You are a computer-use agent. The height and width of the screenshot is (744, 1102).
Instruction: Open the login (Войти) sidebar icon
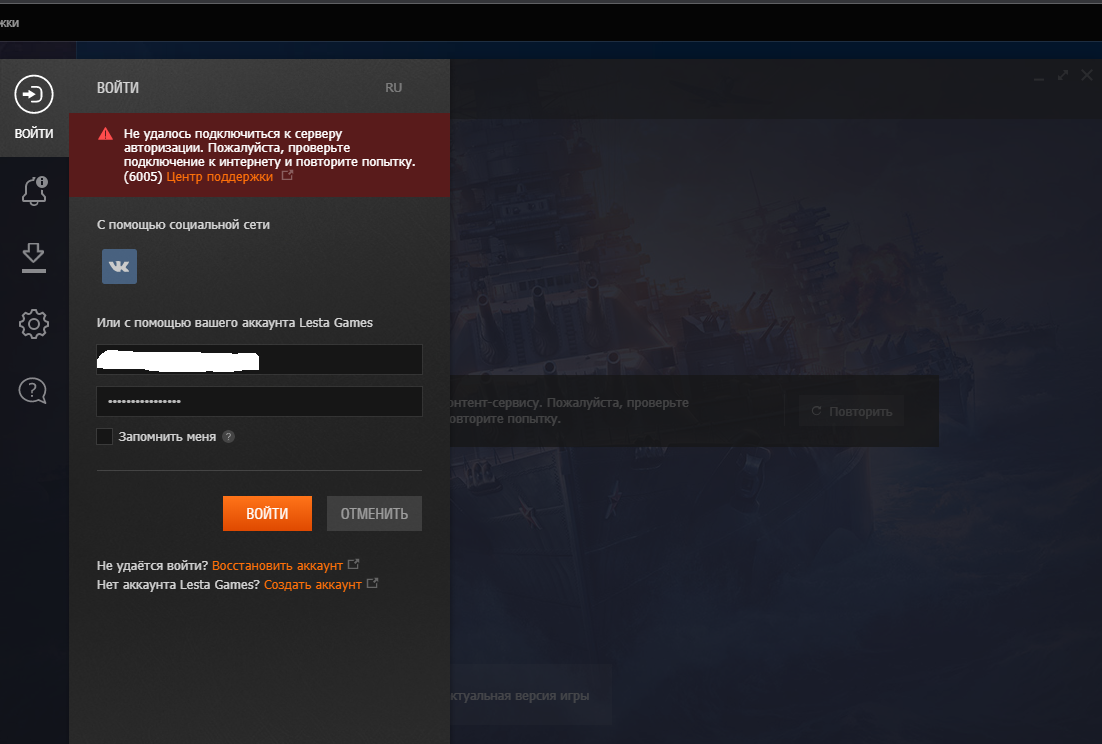pos(34,94)
